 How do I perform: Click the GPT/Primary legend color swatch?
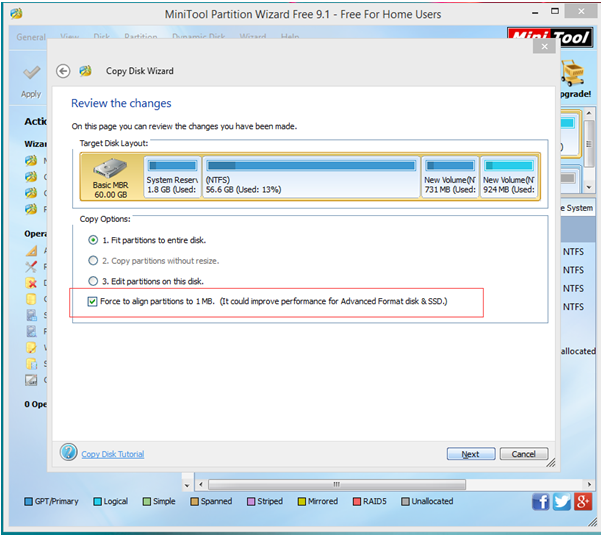coord(28,501)
